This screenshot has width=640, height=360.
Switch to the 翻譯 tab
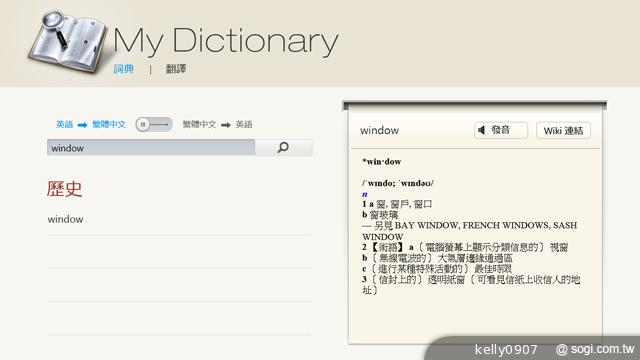pyautogui.click(x=176, y=69)
